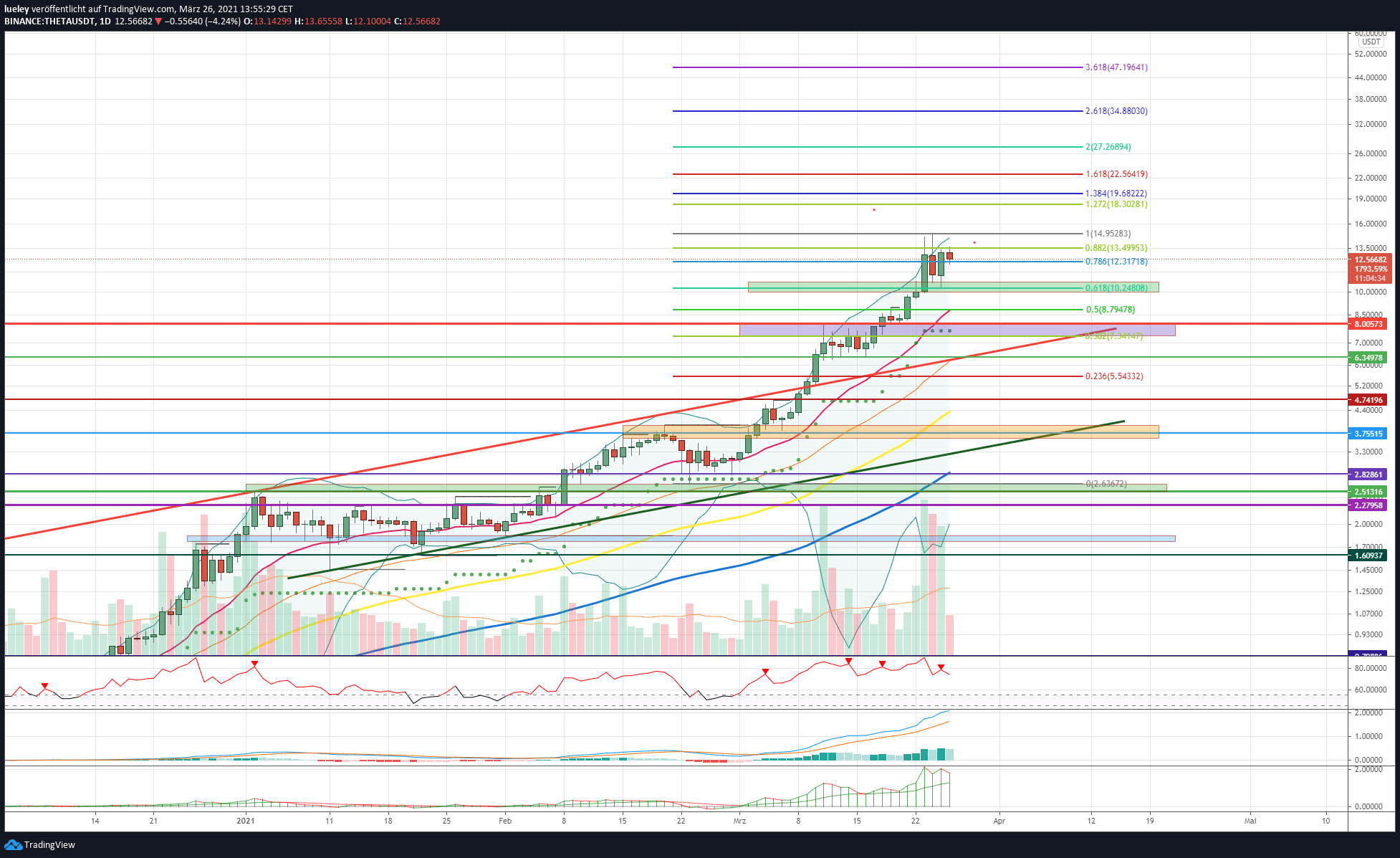Select the blue 3.75515 price tag
The height and width of the screenshot is (858, 1400).
1368,434
